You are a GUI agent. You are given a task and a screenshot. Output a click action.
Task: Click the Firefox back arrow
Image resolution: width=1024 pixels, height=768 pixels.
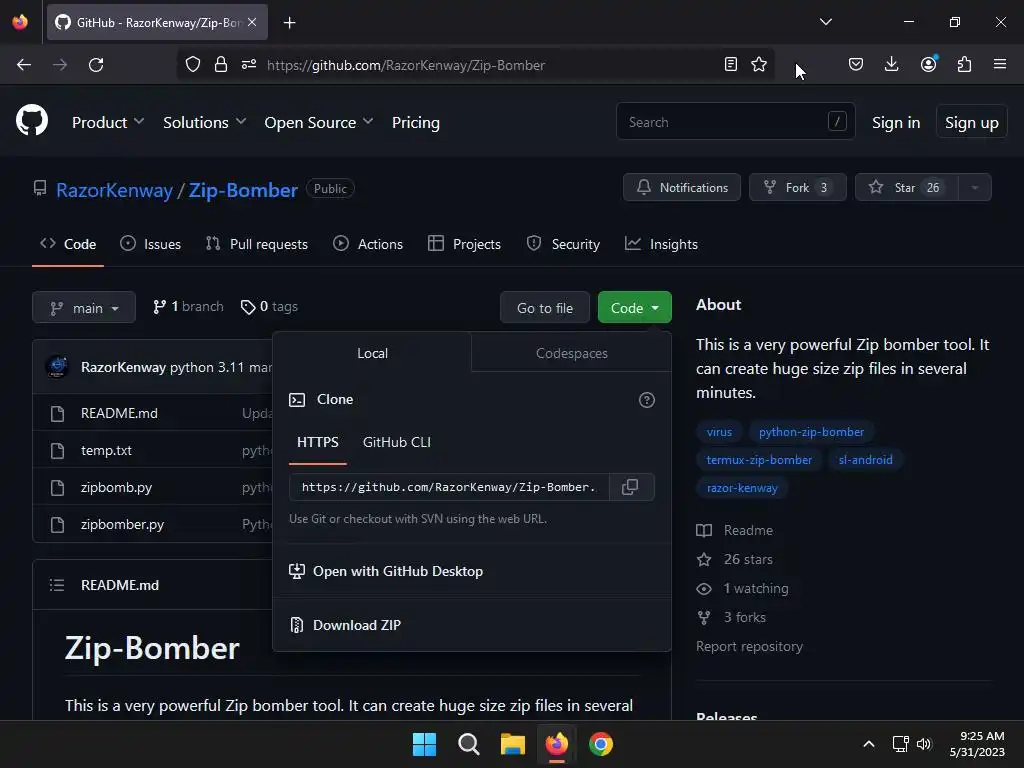pyautogui.click(x=24, y=65)
